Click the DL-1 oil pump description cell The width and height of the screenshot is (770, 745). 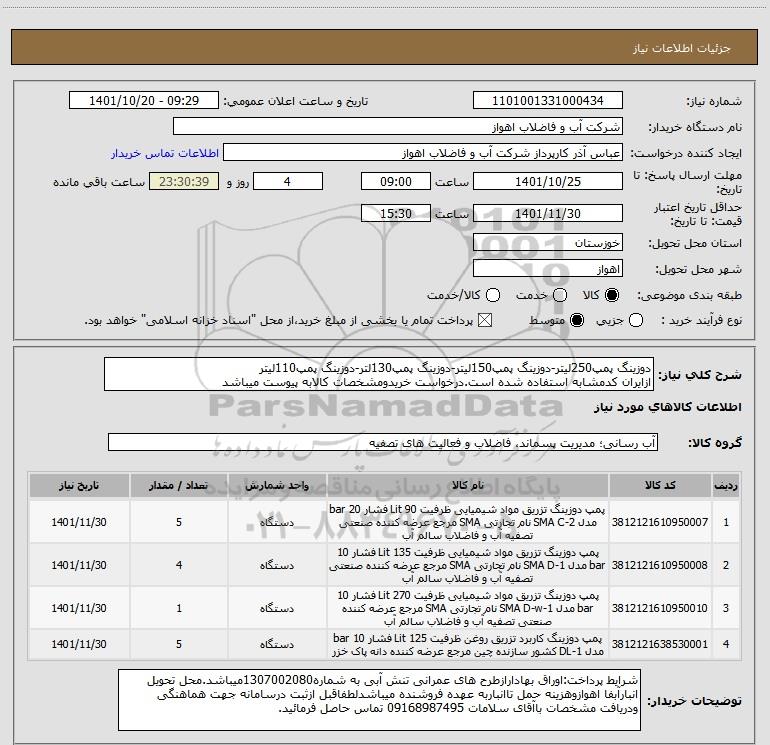pos(468,644)
